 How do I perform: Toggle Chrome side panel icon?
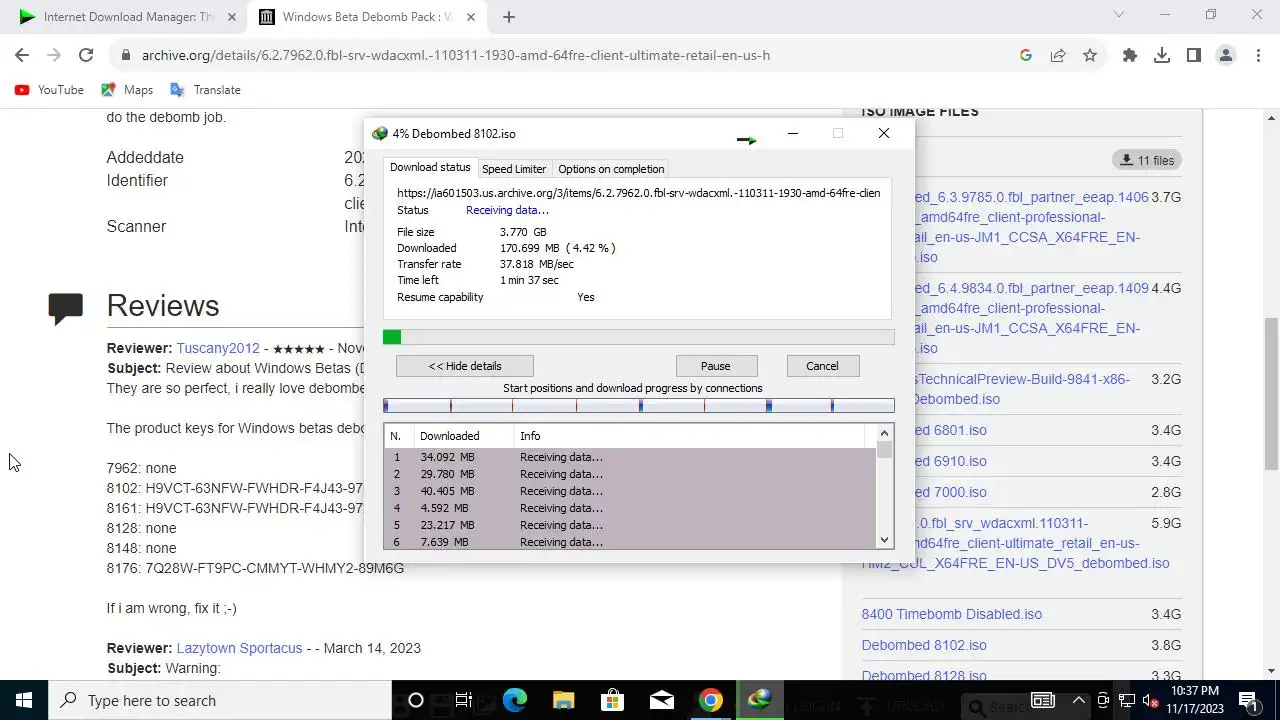(x=1194, y=56)
